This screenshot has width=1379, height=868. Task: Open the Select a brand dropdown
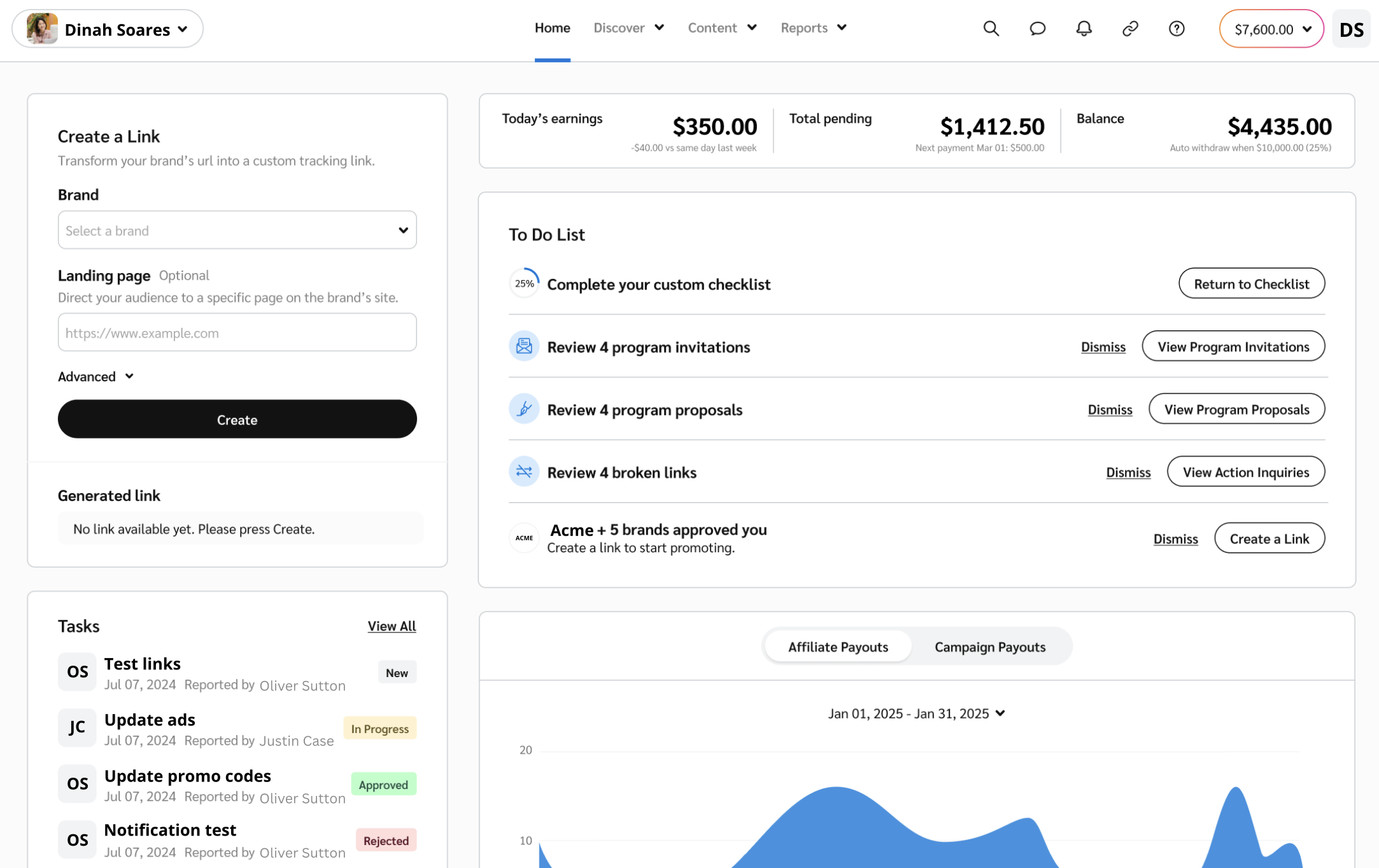click(237, 230)
